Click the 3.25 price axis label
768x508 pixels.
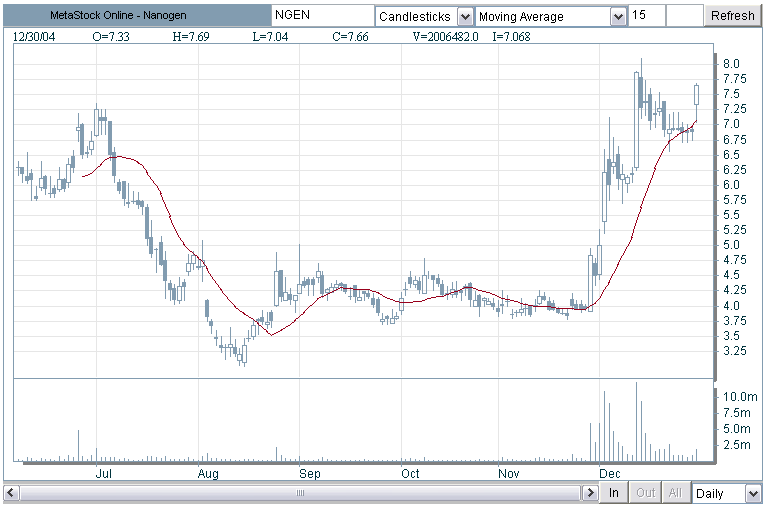pos(735,351)
